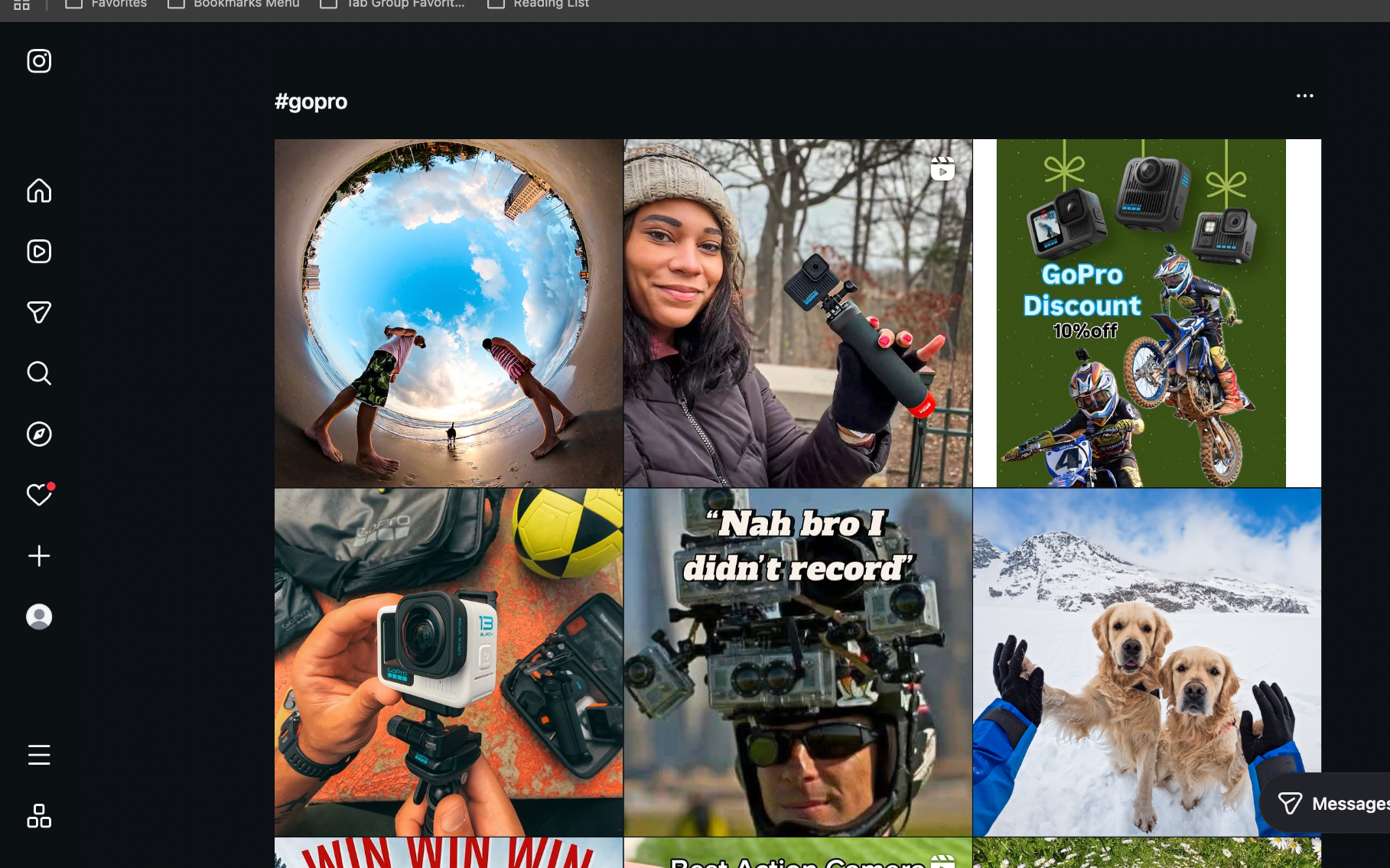Open the fisheye beach photo post
This screenshot has width=1390, height=868.
(x=448, y=314)
